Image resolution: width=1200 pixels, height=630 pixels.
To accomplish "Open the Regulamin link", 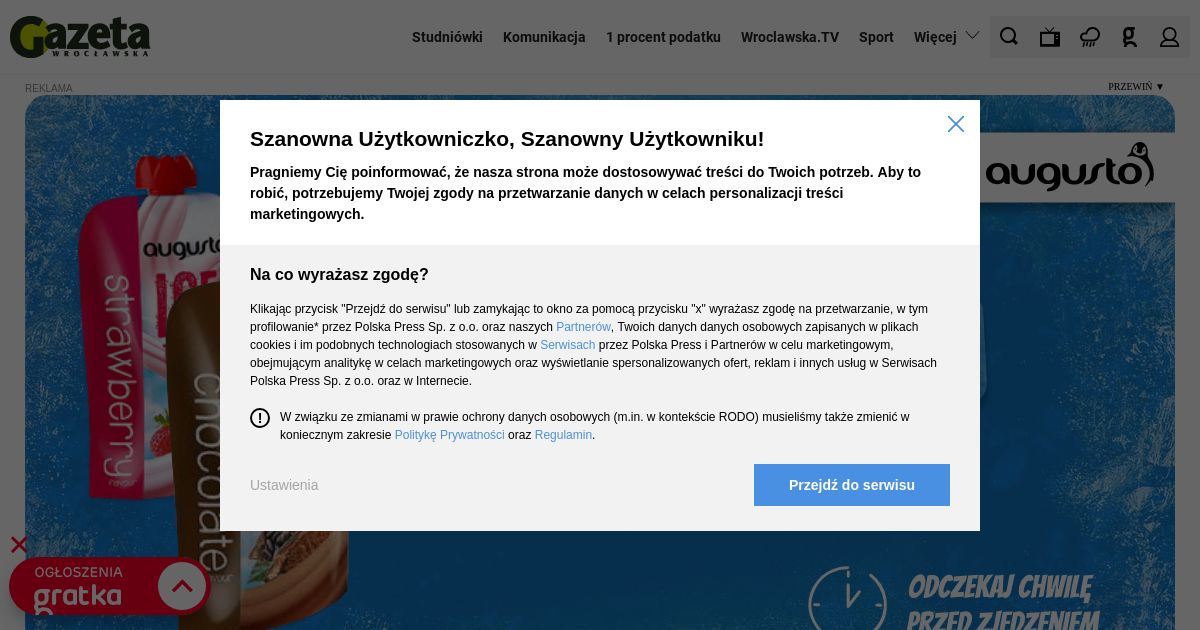I will point(563,435).
